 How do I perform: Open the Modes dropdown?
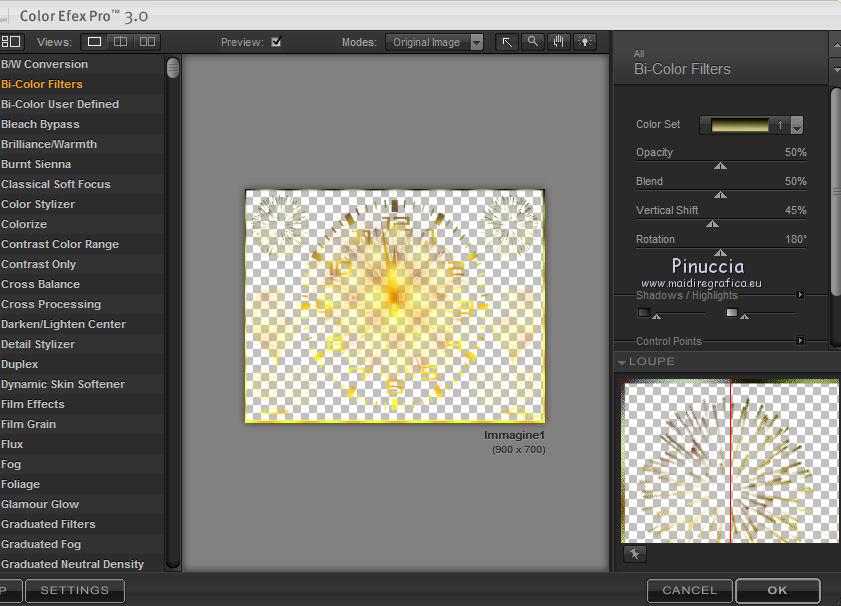tap(476, 42)
